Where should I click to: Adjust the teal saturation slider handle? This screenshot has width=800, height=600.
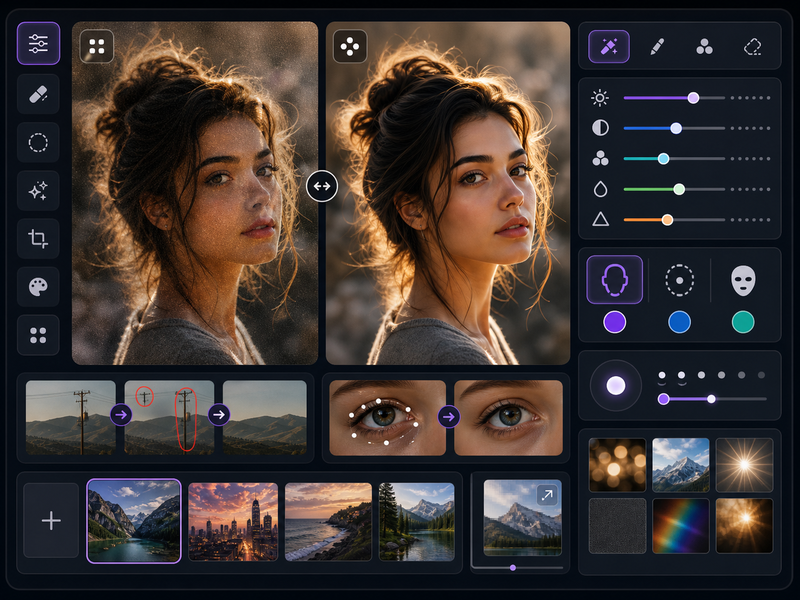pos(663,159)
